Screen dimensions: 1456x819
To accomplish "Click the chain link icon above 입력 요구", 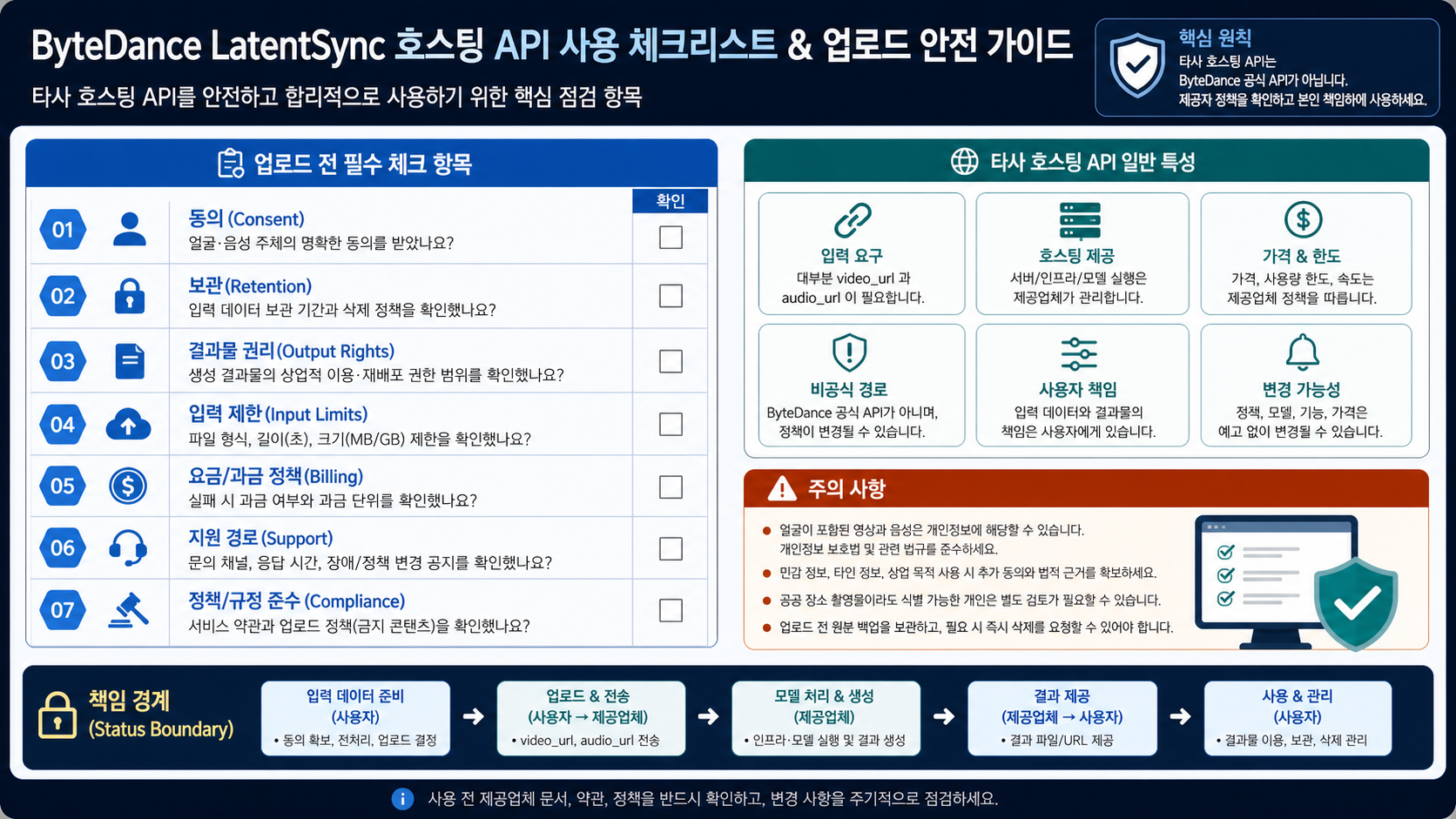I will point(853,220).
